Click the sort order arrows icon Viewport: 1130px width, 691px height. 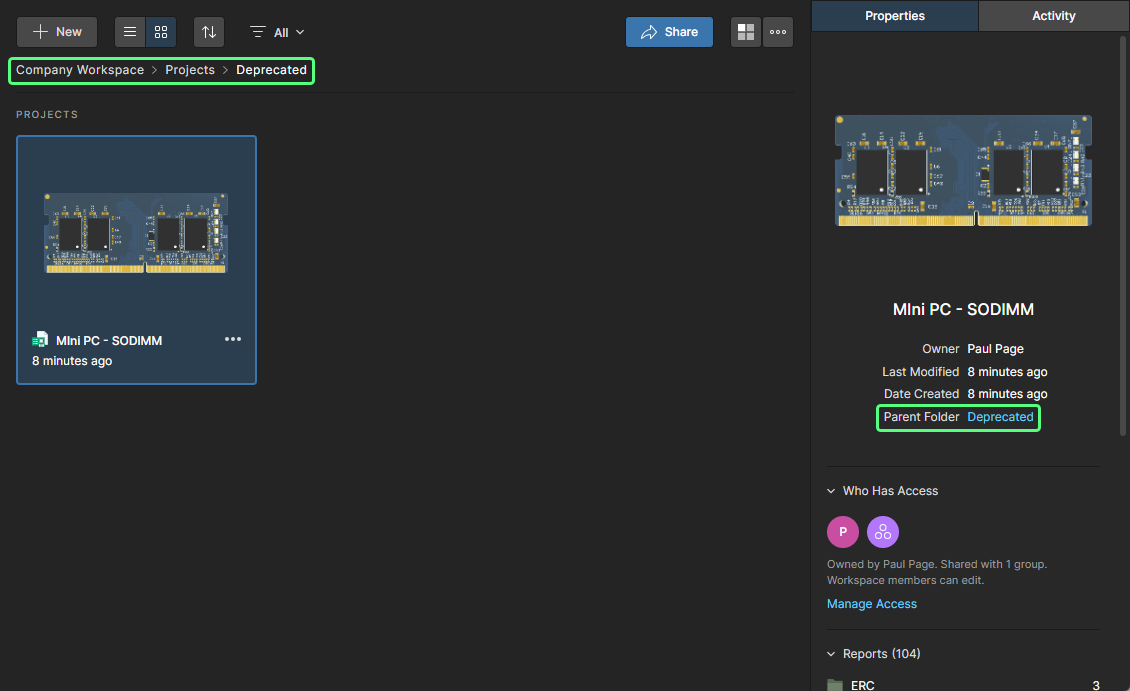(x=209, y=32)
